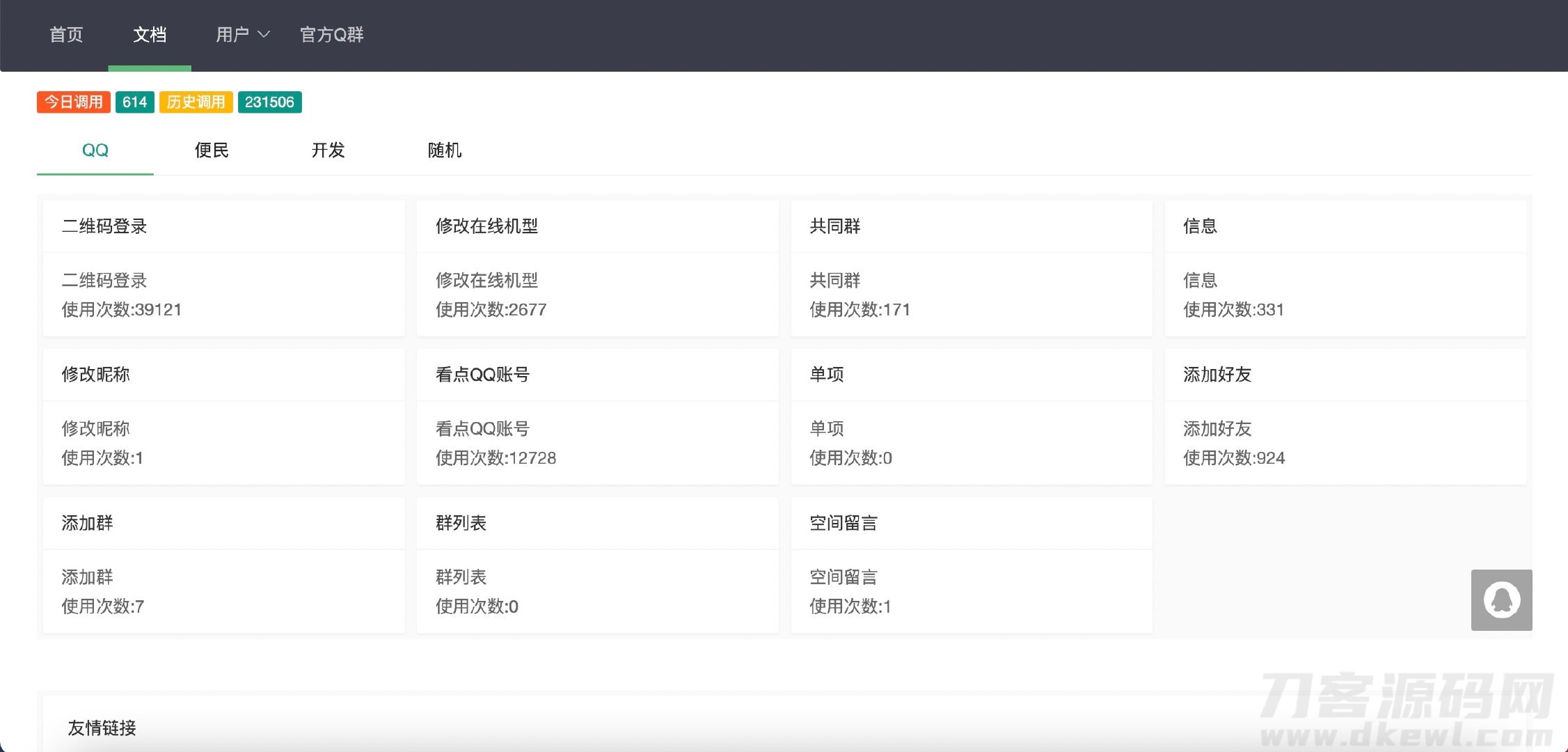
Task: Click the 614 counter badge
Action: 135,102
